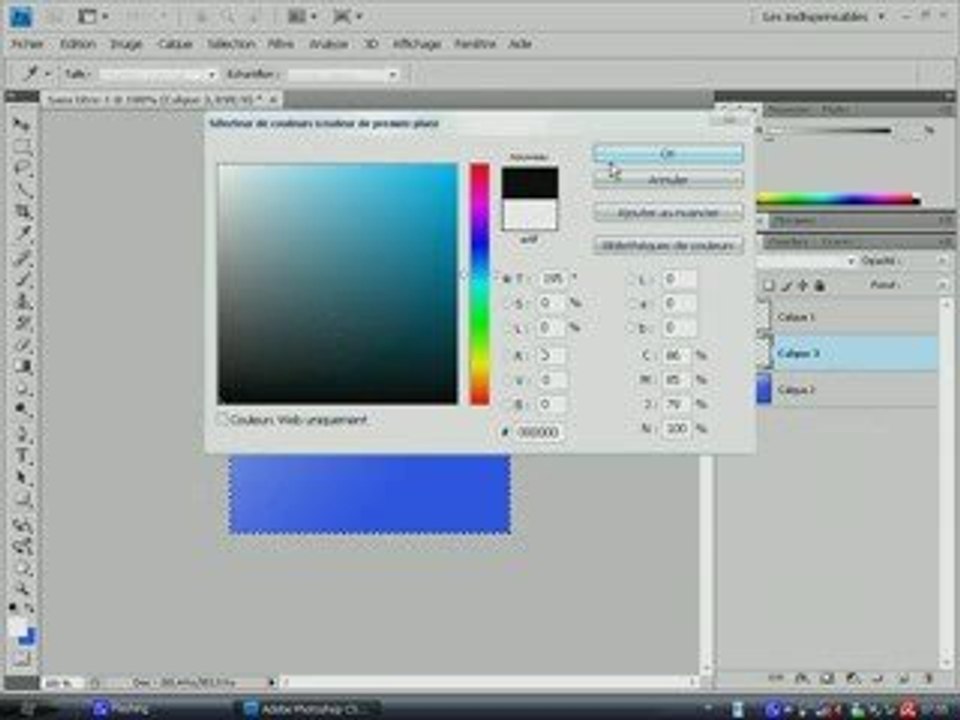Screen dimensions: 960x720
Task: Open the status bar info arrow
Action: point(271,681)
